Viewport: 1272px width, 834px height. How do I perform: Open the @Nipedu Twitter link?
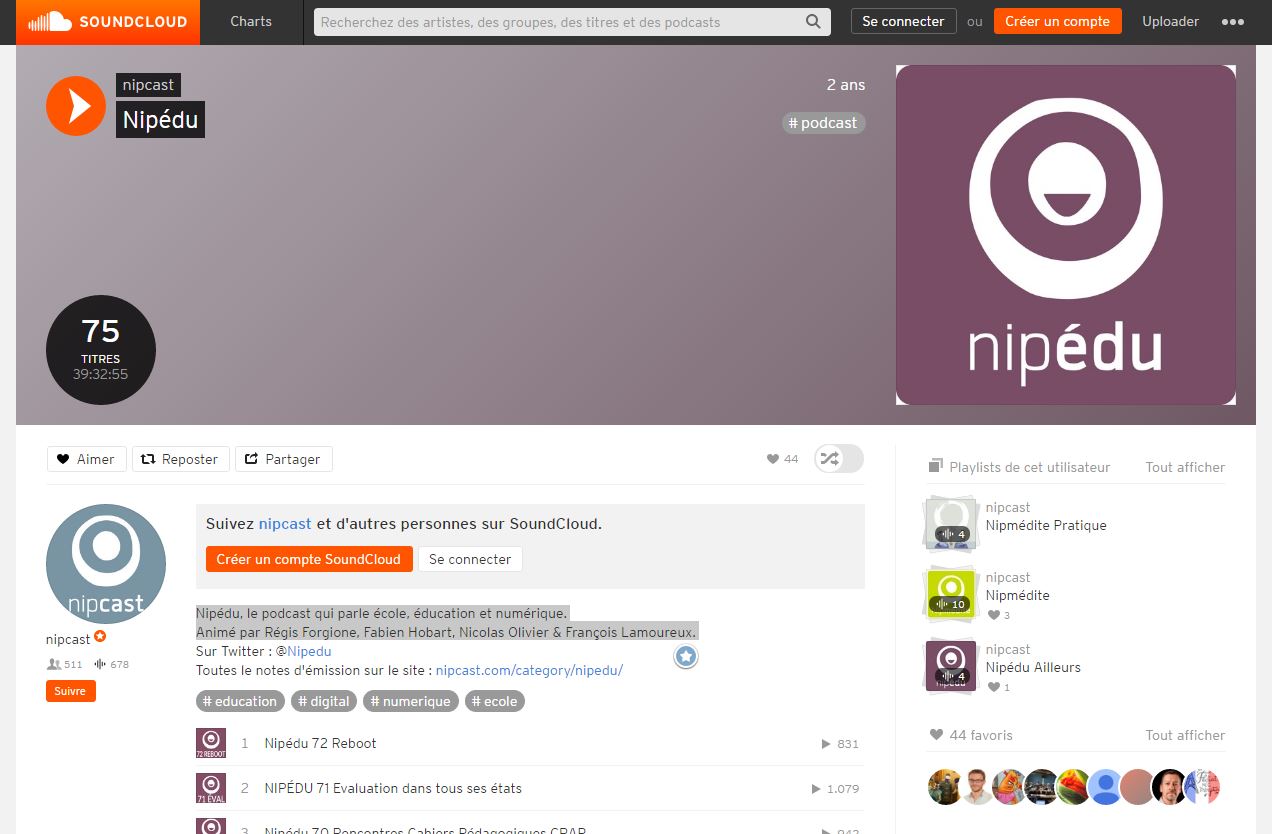[309, 651]
